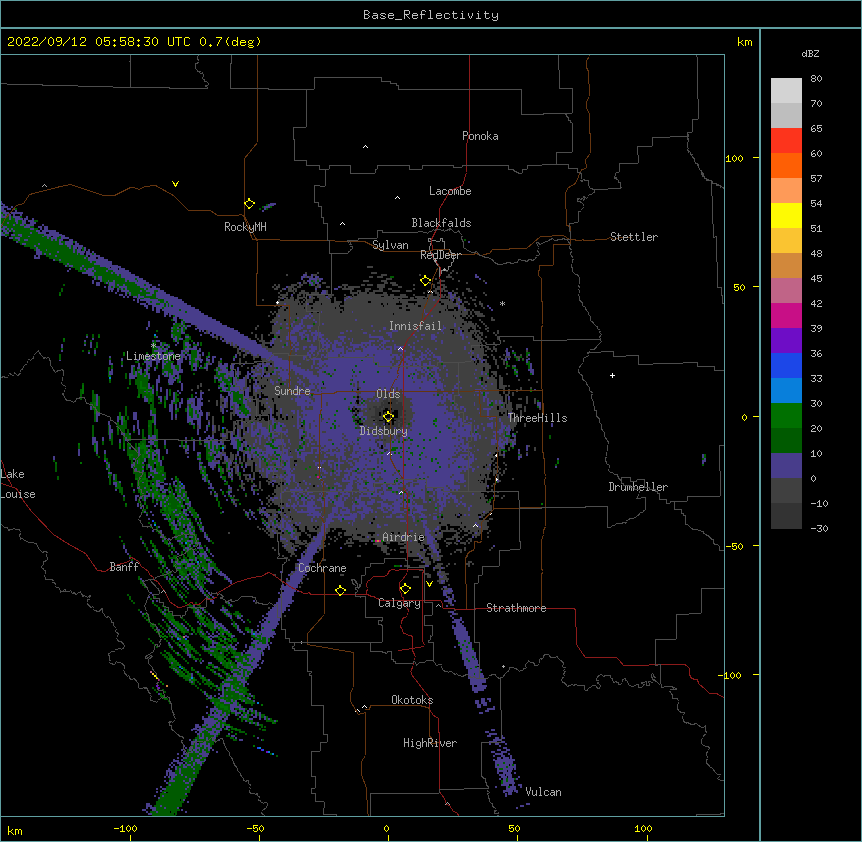Select the Blackfalds city label
The width and height of the screenshot is (862, 842).
(x=441, y=223)
